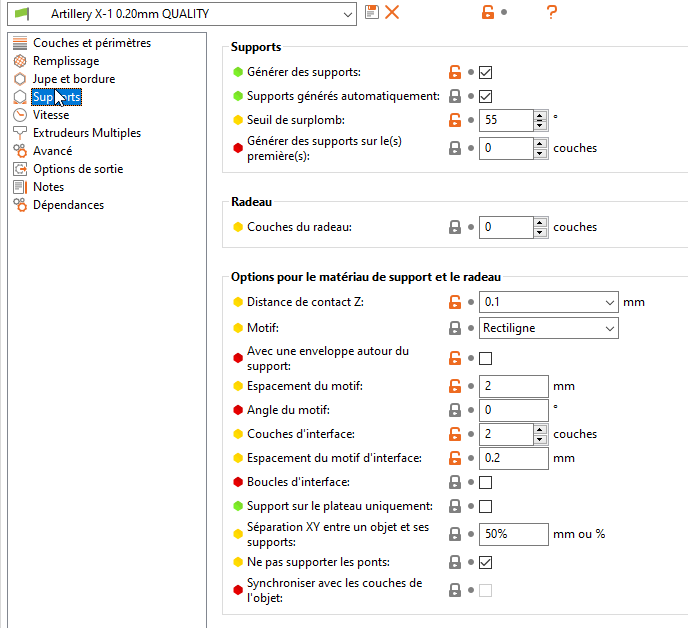
Task: Select Supports in the sidebar
Action: [56, 97]
